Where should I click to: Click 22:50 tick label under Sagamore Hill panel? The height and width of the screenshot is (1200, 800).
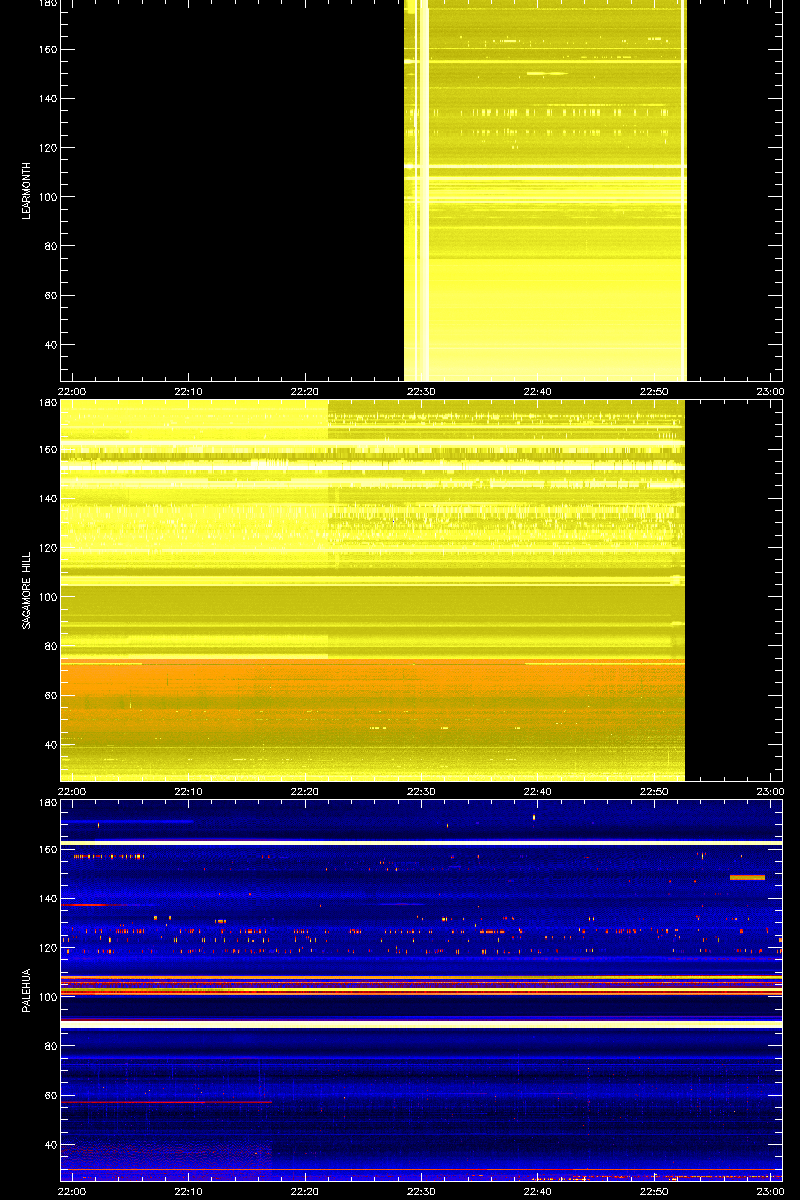click(655, 792)
